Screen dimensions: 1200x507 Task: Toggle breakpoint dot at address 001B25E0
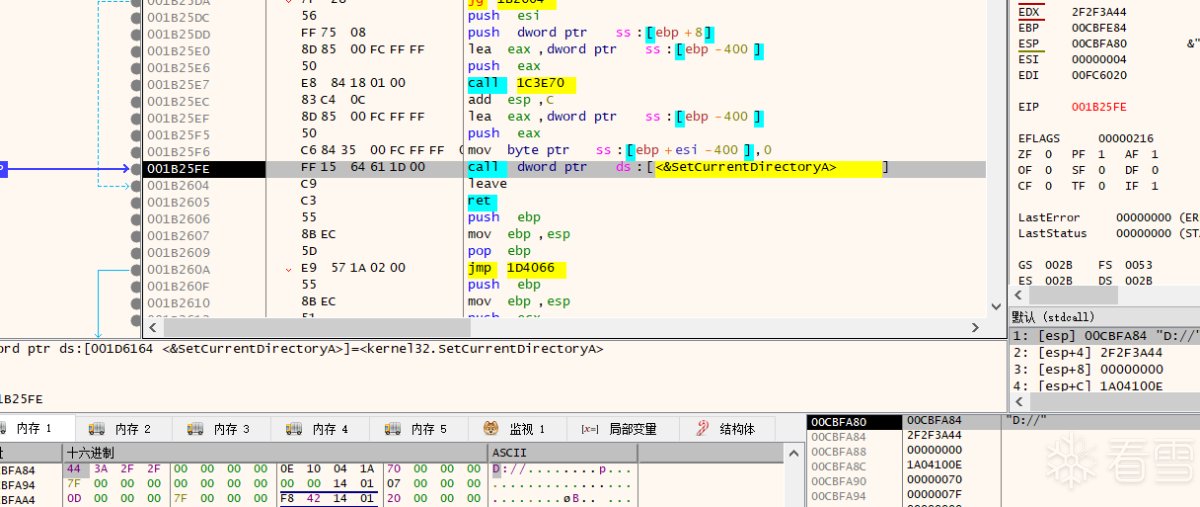[136, 51]
